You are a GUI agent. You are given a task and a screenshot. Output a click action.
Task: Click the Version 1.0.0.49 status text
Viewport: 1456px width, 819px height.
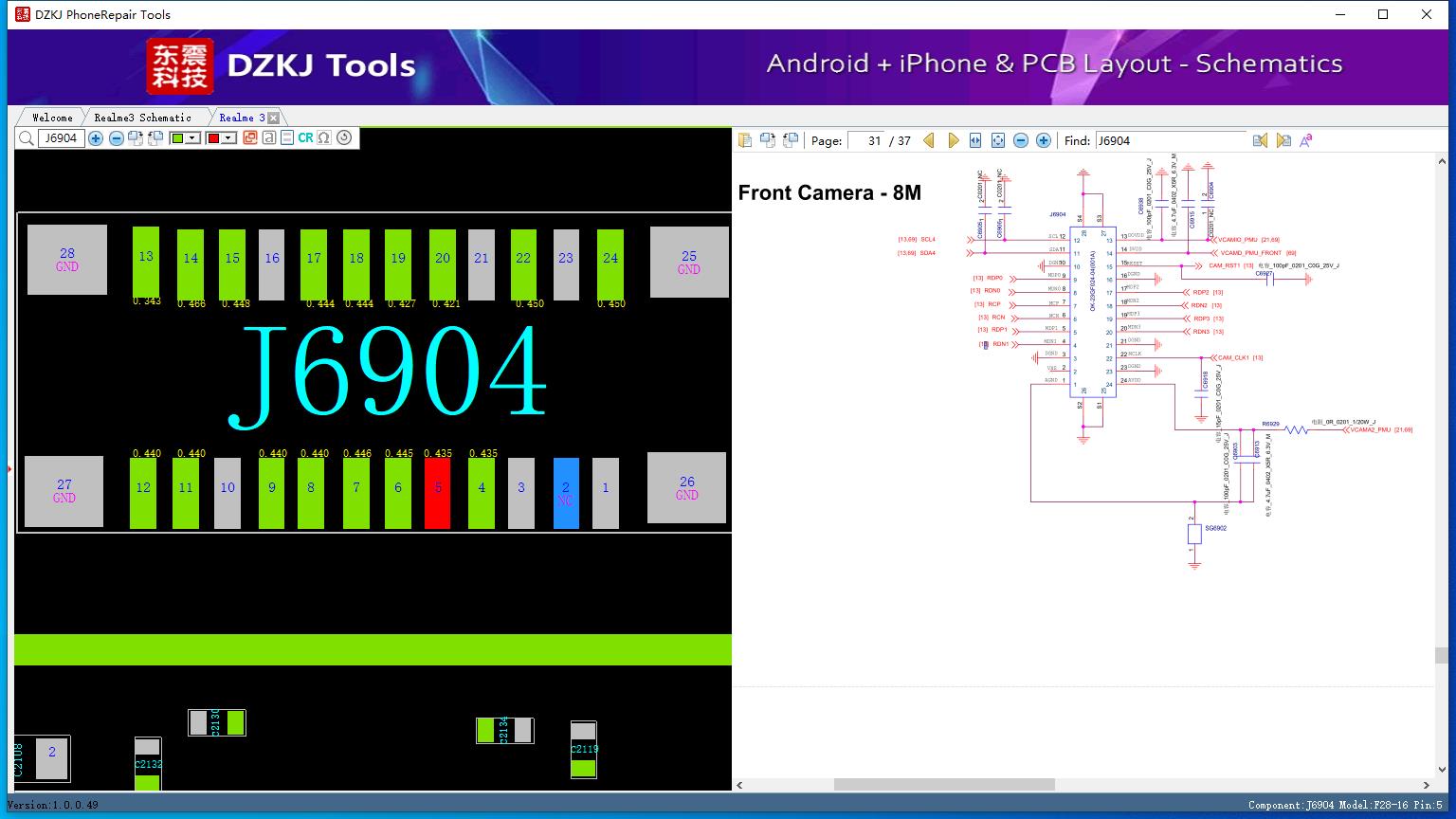[53, 805]
